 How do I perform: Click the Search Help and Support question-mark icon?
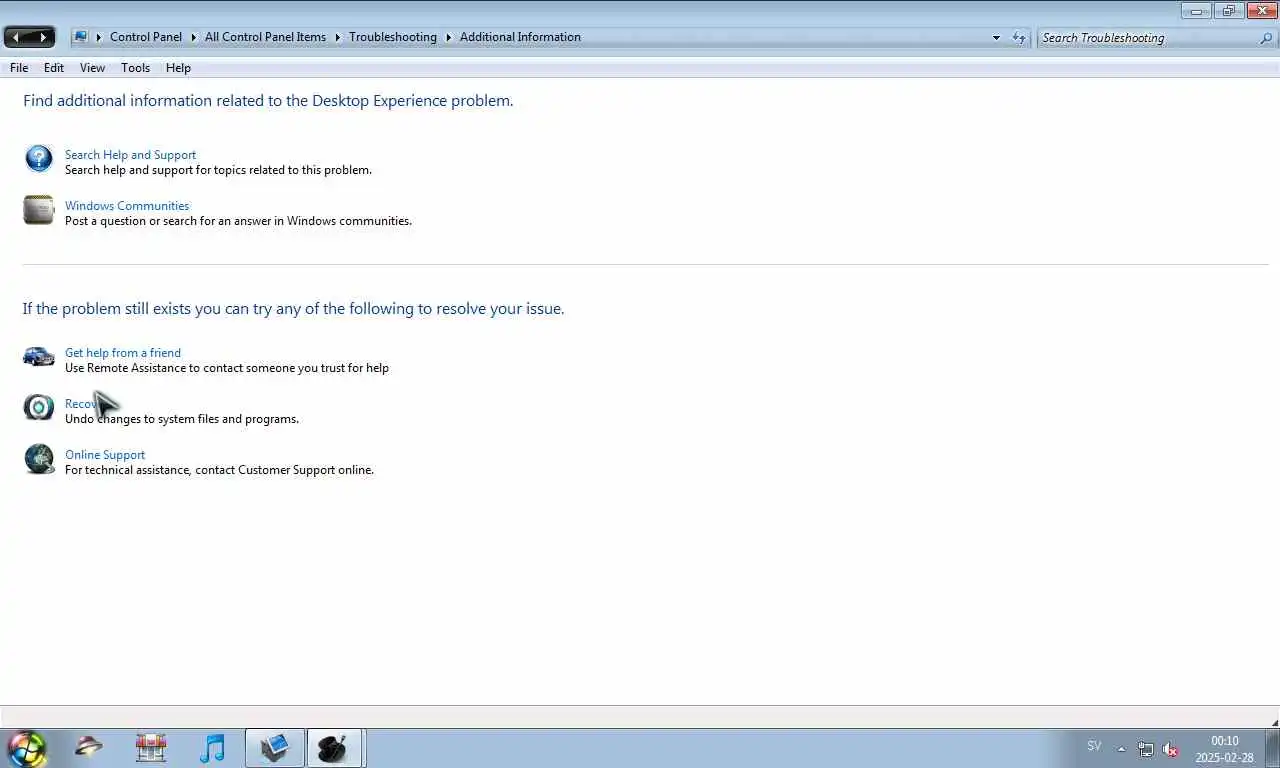click(x=39, y=158)
